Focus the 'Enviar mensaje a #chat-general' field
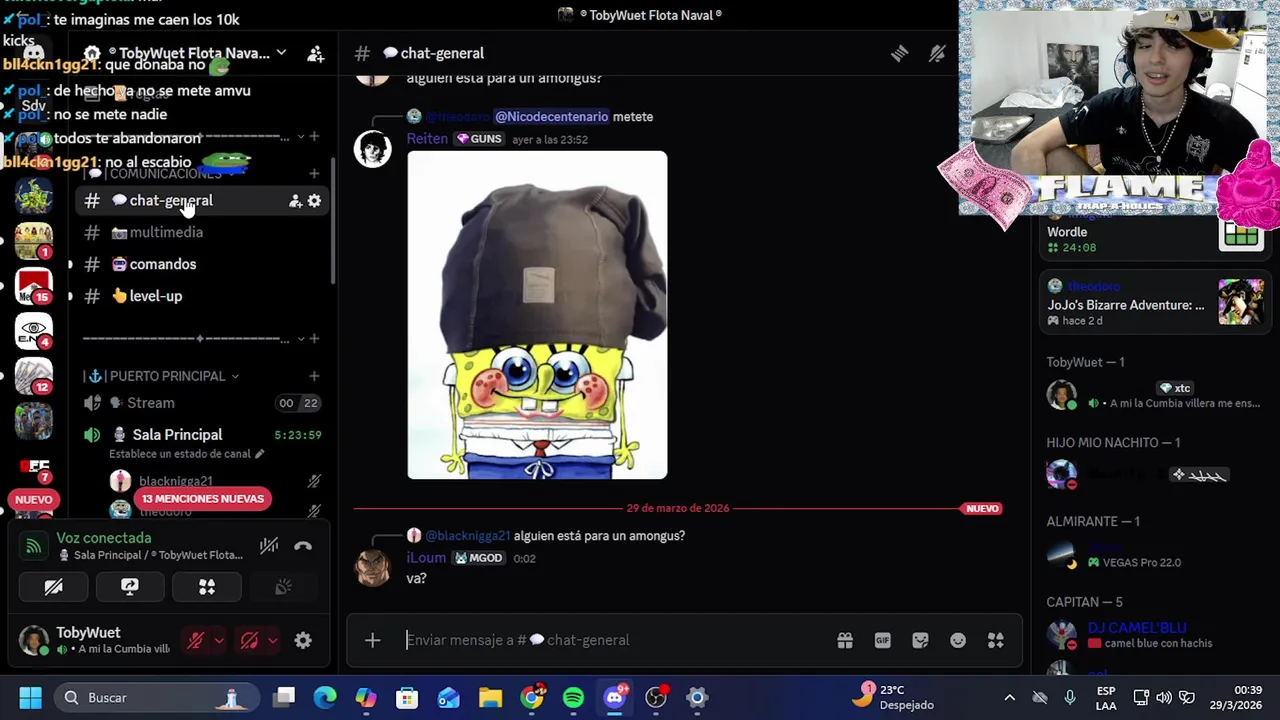Viewport: 1280px width, 720px height. [x=610, y=640]
